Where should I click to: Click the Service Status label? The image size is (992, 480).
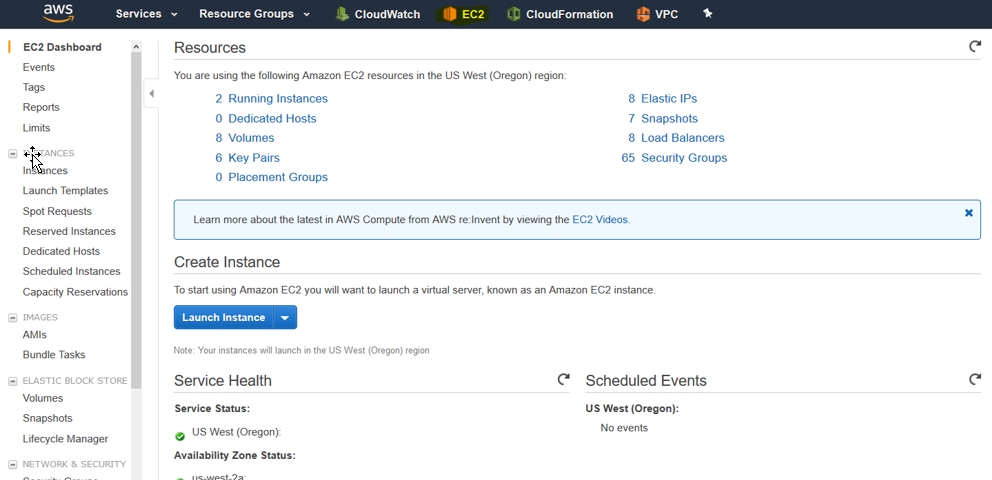212,409
